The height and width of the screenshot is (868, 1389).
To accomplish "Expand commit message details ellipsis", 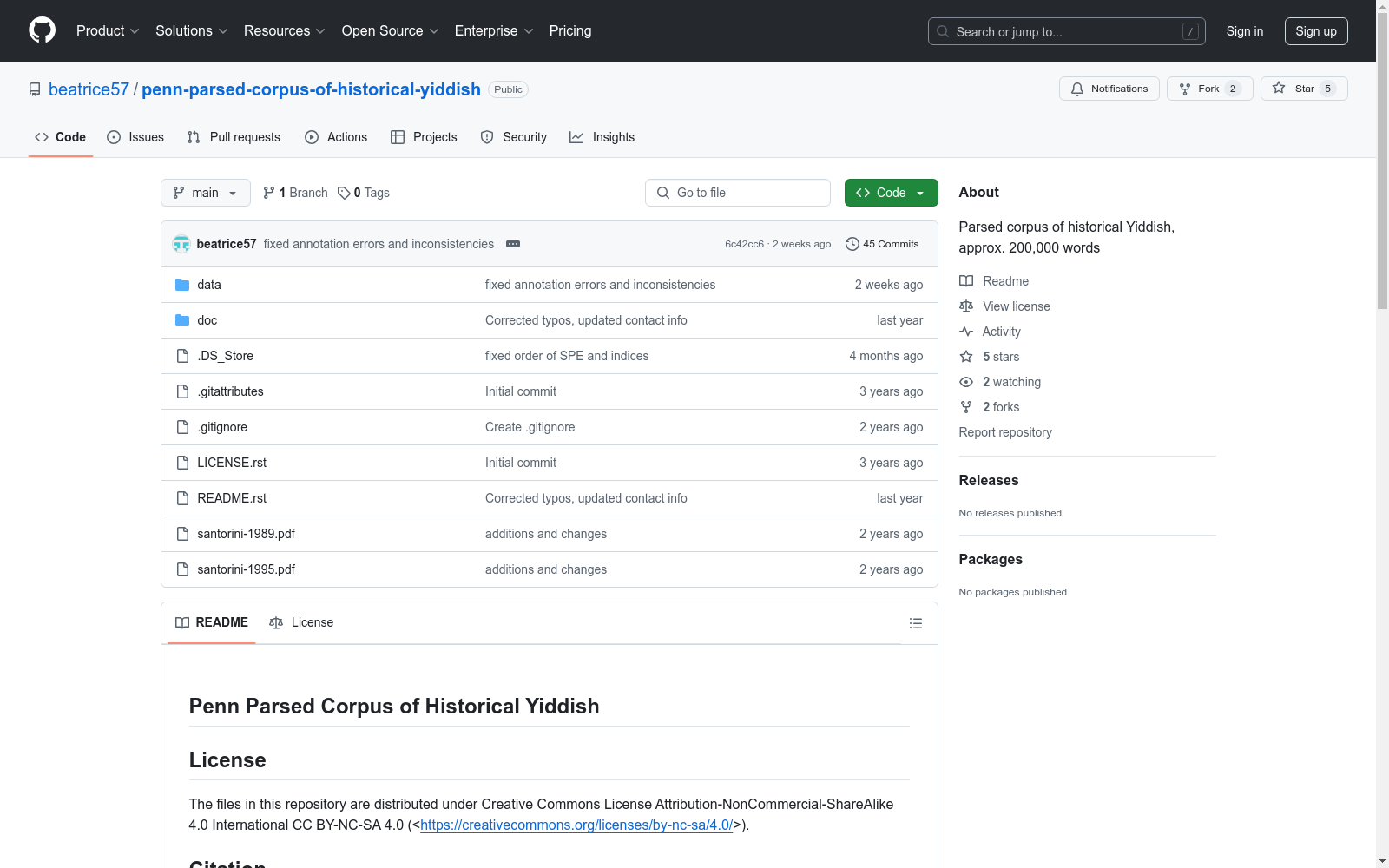I will (513, 244).
